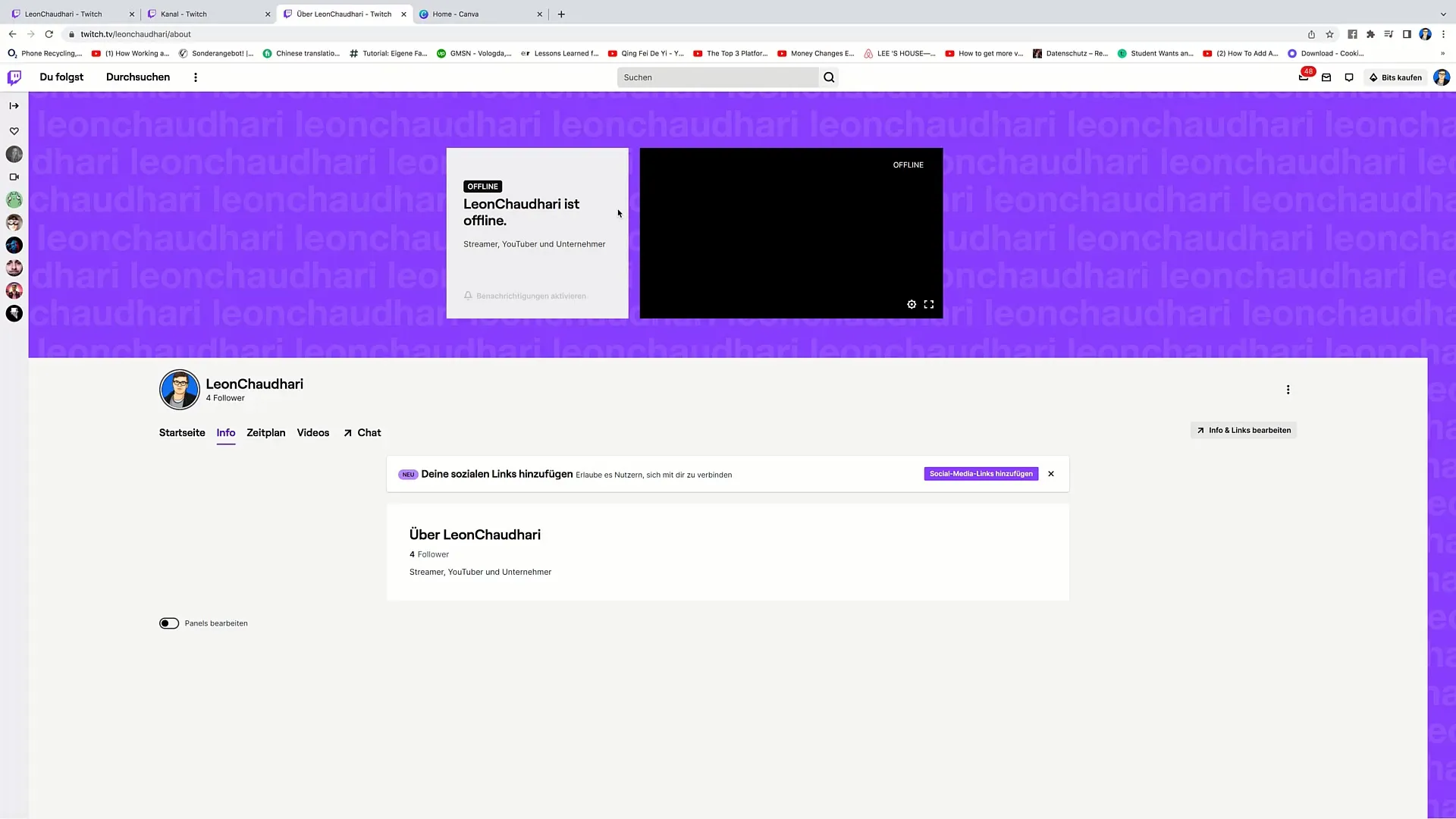This screenshot has width=1456, height=819.
Task: Click the Bits kaufen button
Action: (1395, 77)
